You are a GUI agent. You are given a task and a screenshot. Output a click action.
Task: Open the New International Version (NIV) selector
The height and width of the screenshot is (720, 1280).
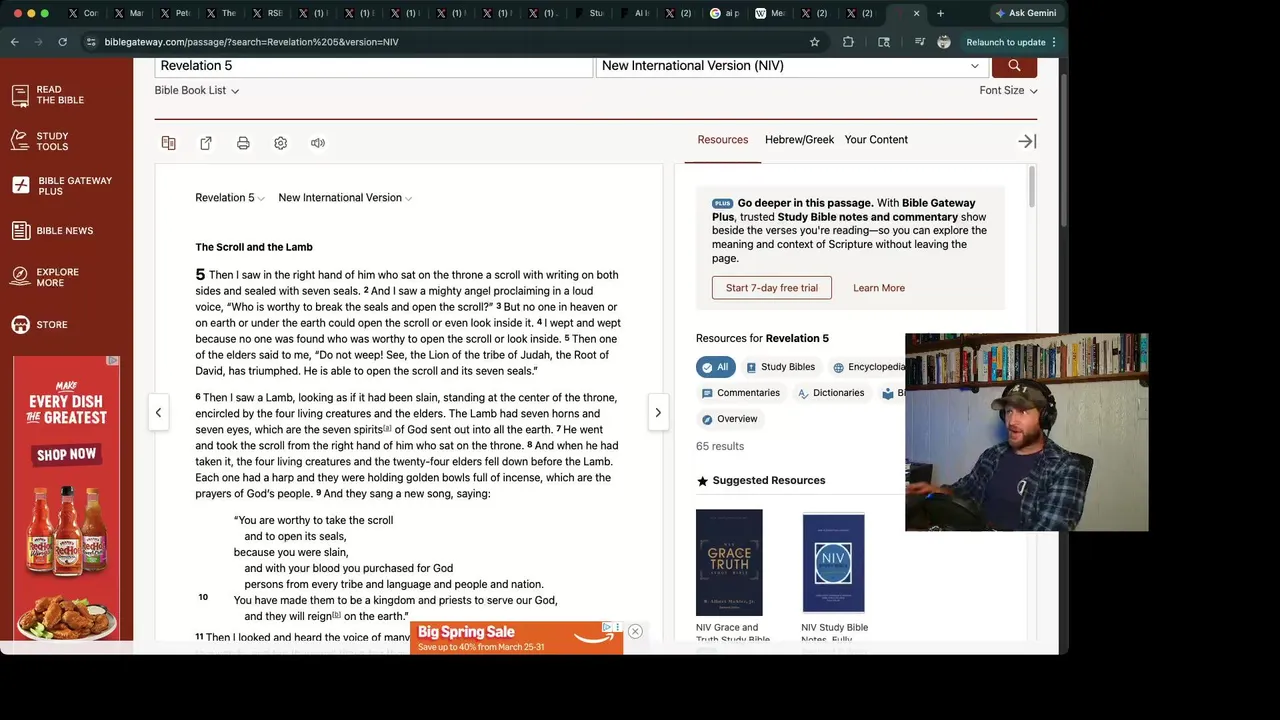[792, 66]
